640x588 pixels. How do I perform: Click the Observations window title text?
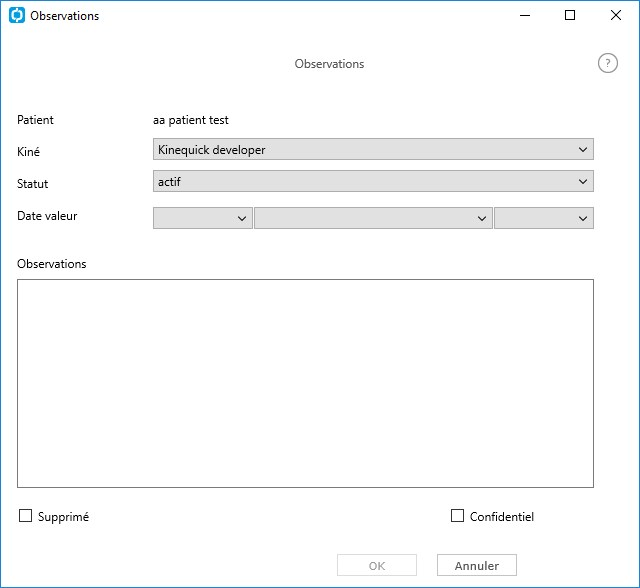[64, 16]
